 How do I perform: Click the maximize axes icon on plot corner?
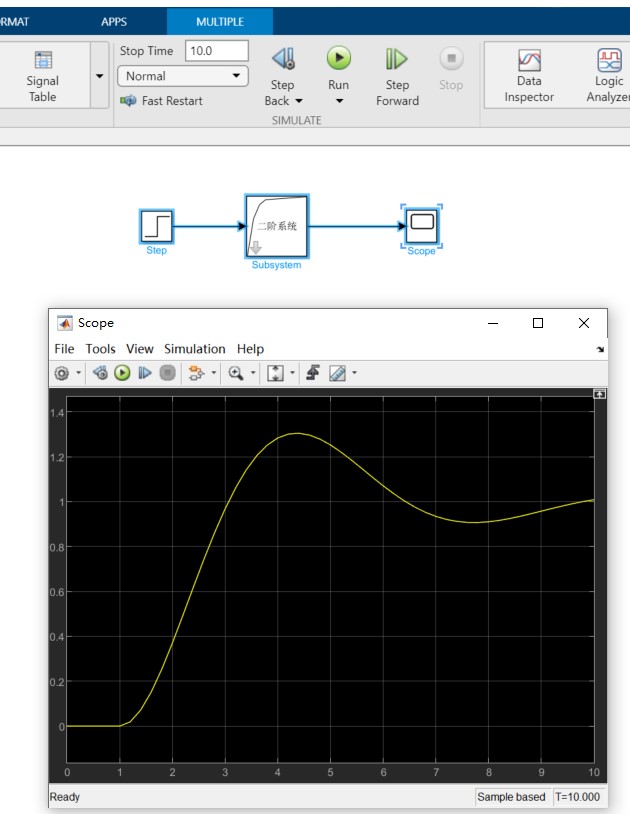pyautogui.click(x=599, y=395)
